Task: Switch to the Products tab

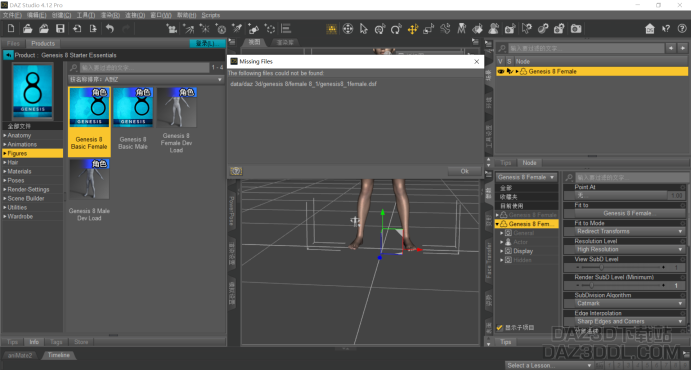Action: pyautogui.click(x=43, y=44)
